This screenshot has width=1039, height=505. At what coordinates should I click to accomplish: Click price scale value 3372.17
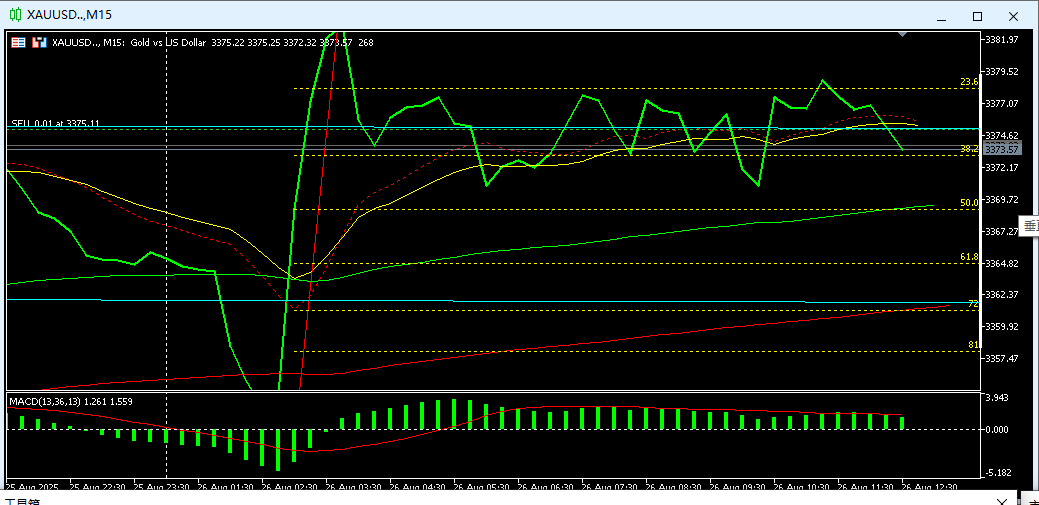(1003, 168)
